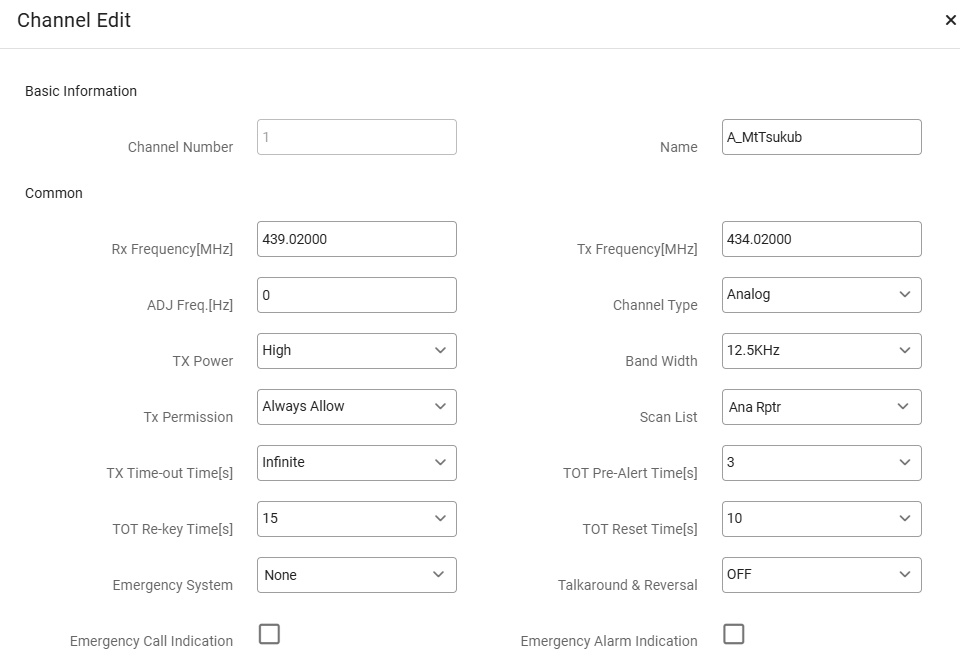Open the TOT Reset Time dropdown
This screenshot has width=960, height=657.
(821, 519)
